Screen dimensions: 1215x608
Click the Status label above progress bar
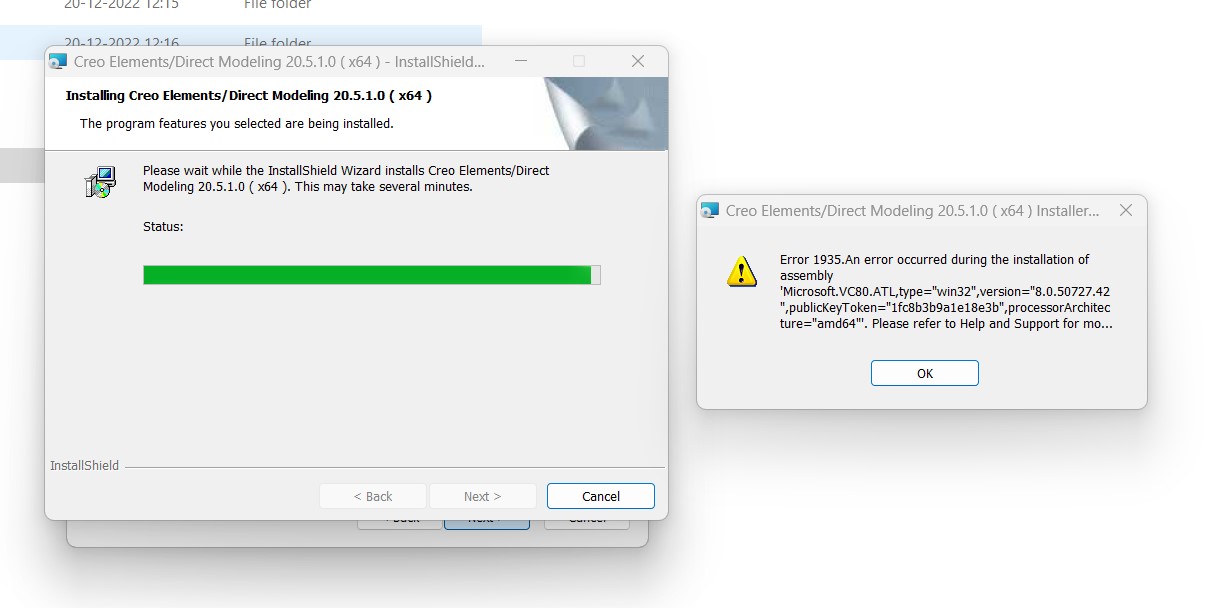(163, 227)
